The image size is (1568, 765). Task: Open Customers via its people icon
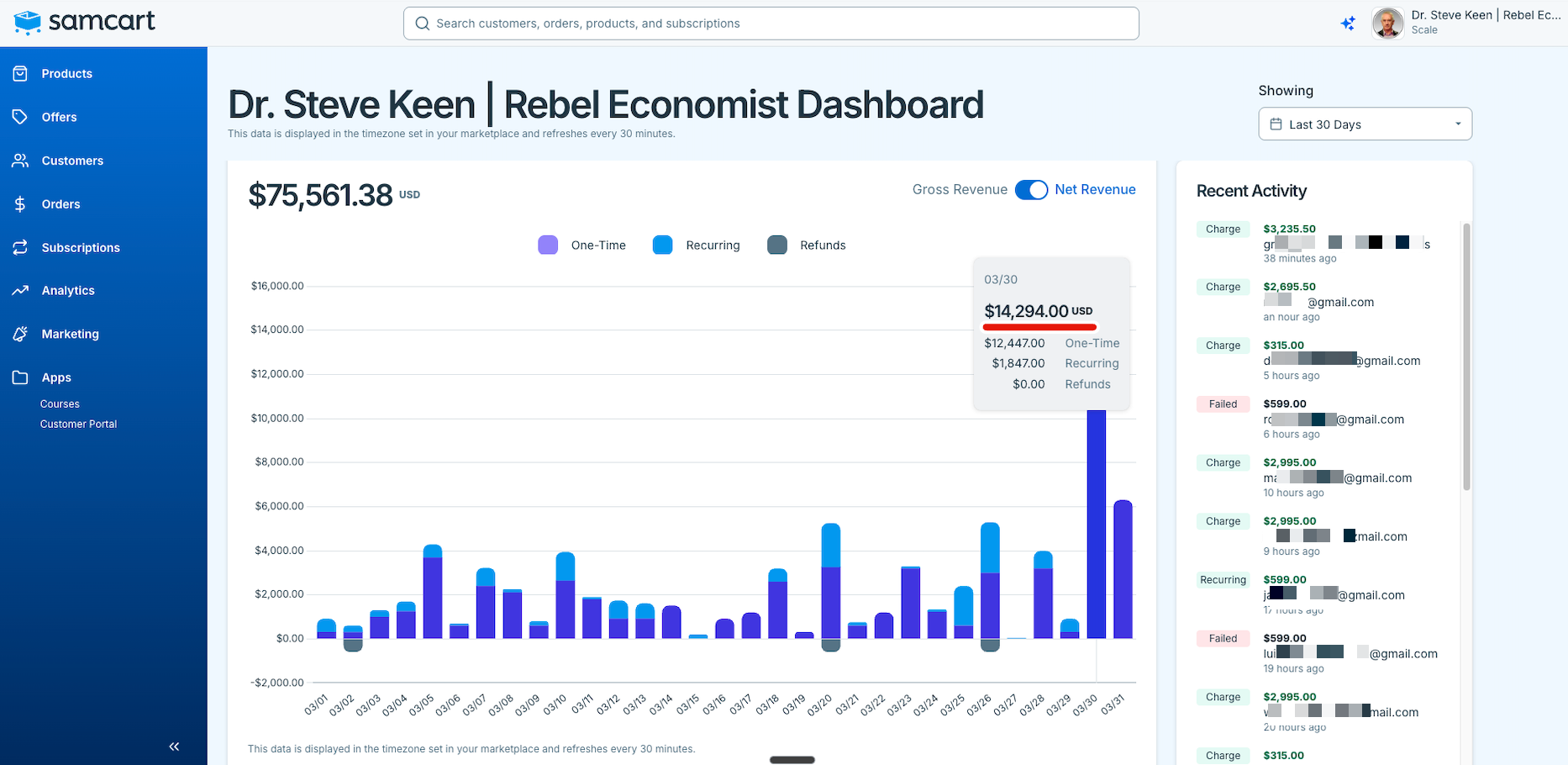pyautogui.click(x=20, y=161)
